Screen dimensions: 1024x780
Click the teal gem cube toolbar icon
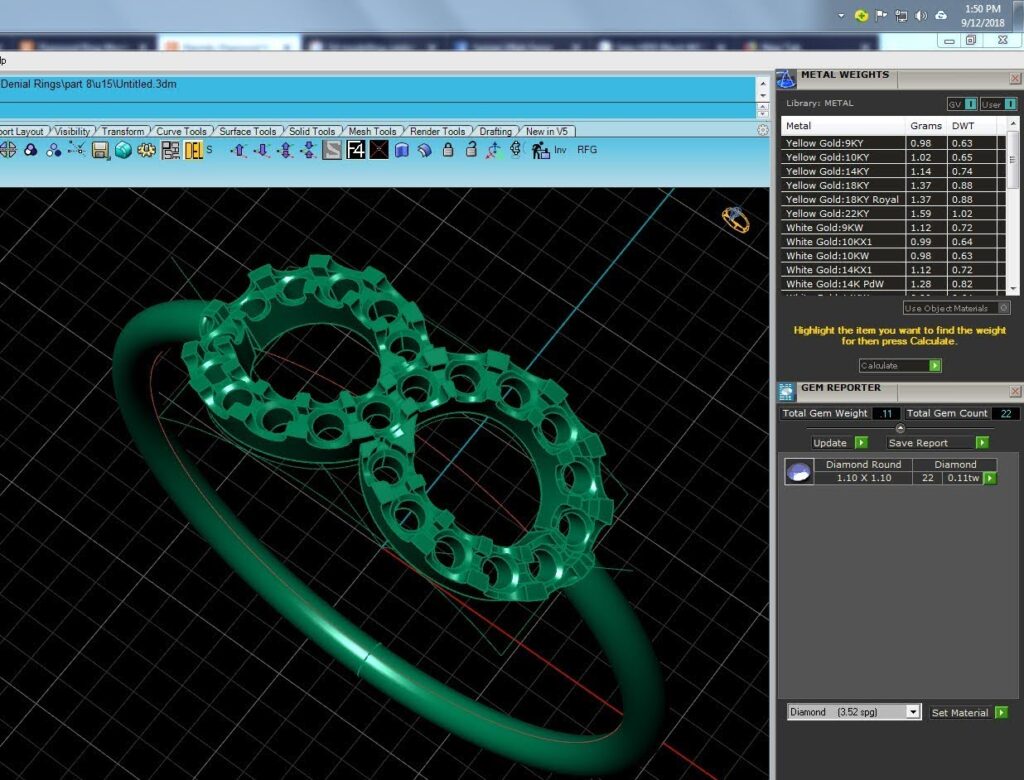click(x=123, y=150)
